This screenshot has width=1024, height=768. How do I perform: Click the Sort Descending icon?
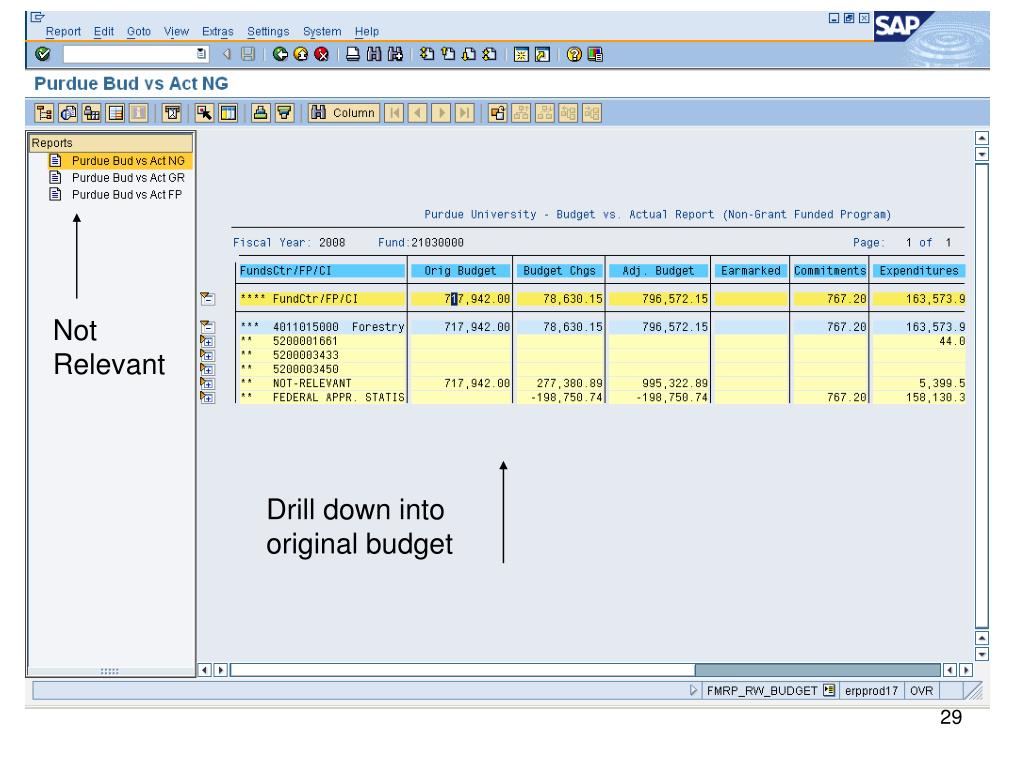tap(284, 113)
